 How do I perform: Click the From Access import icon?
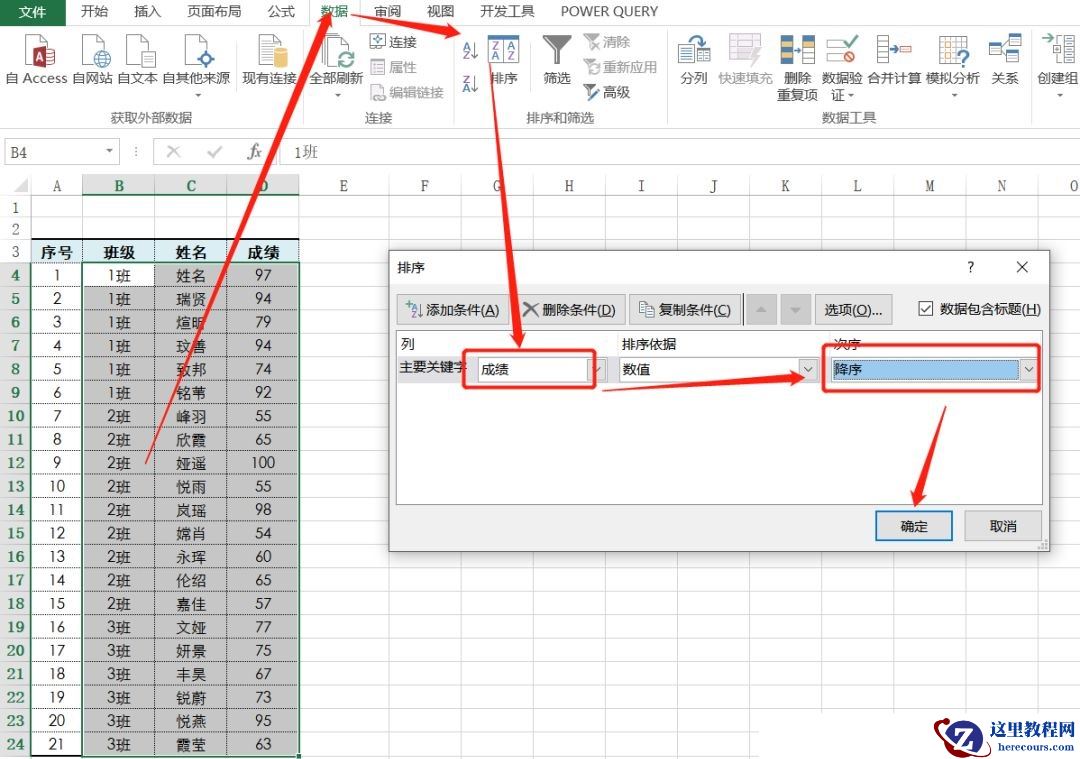tap(37, 52)
